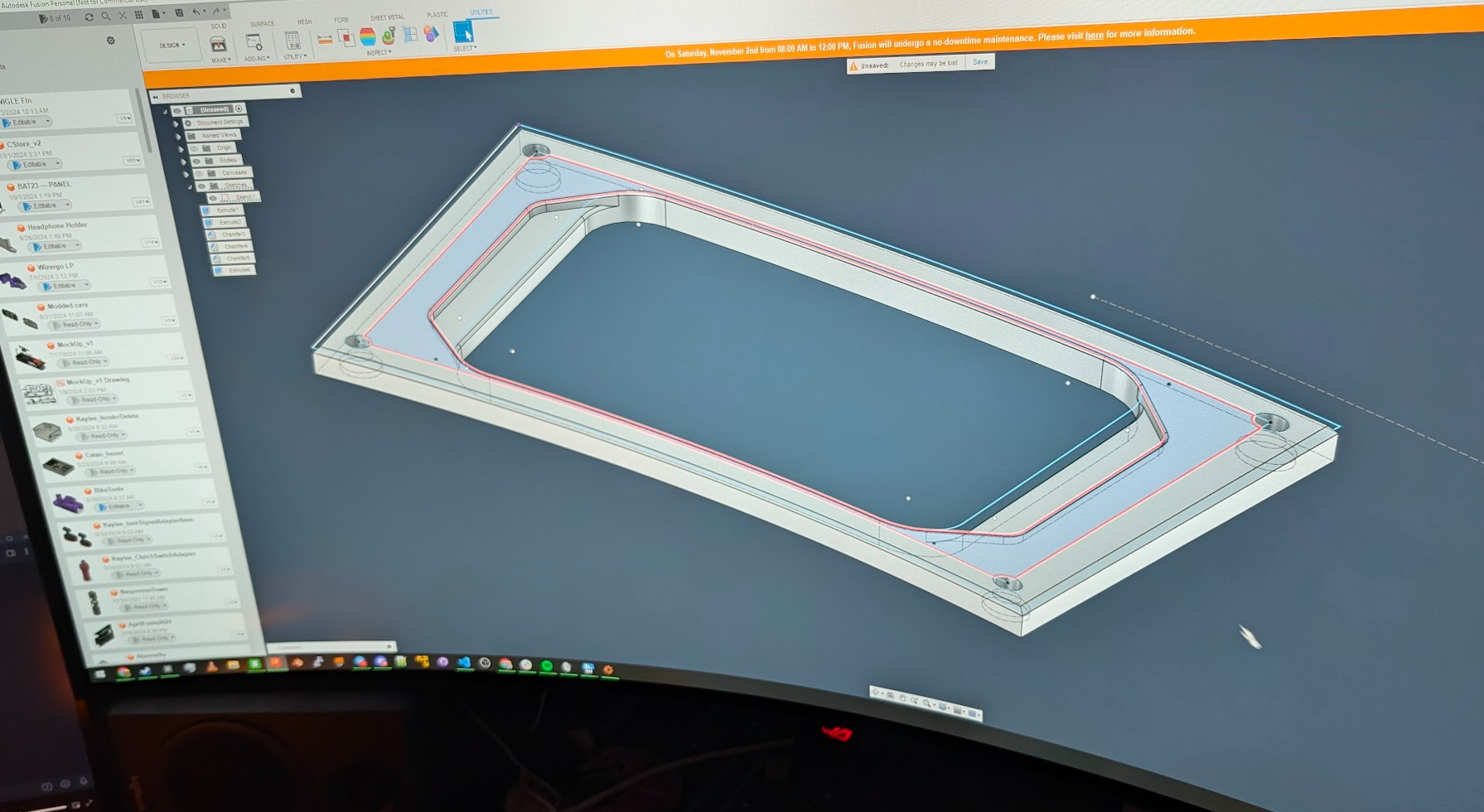
Task: Switch to the FORM tab
Action: [x=341, y=20]
